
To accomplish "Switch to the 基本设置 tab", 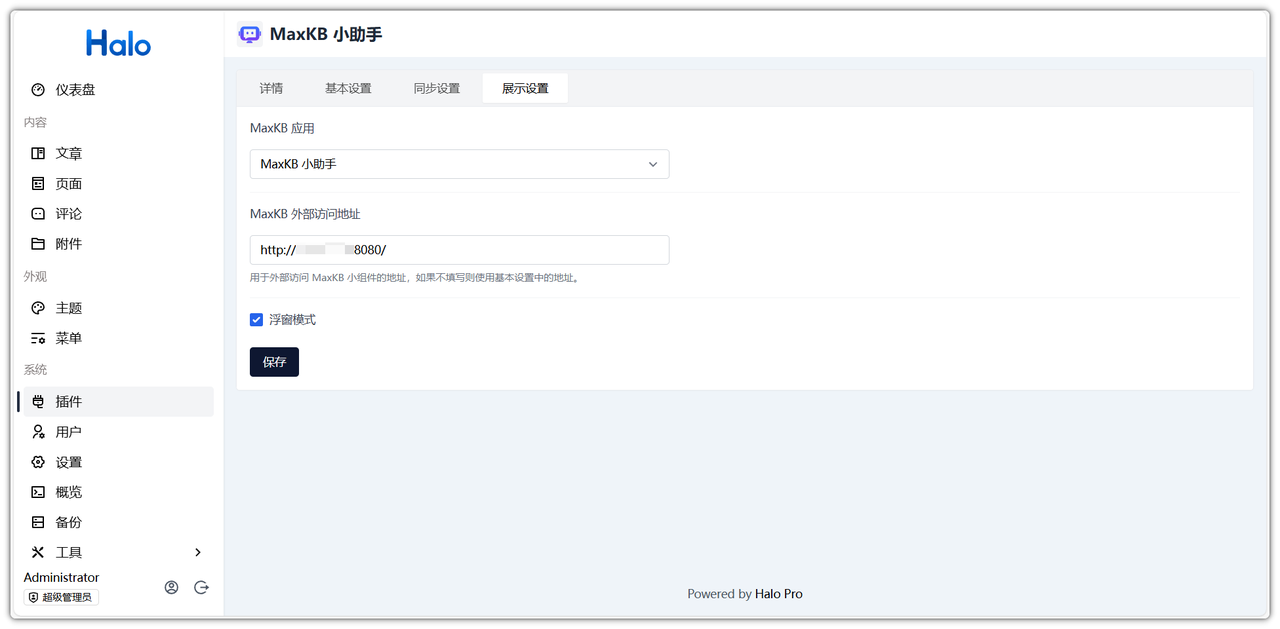I will click(348, 88).
